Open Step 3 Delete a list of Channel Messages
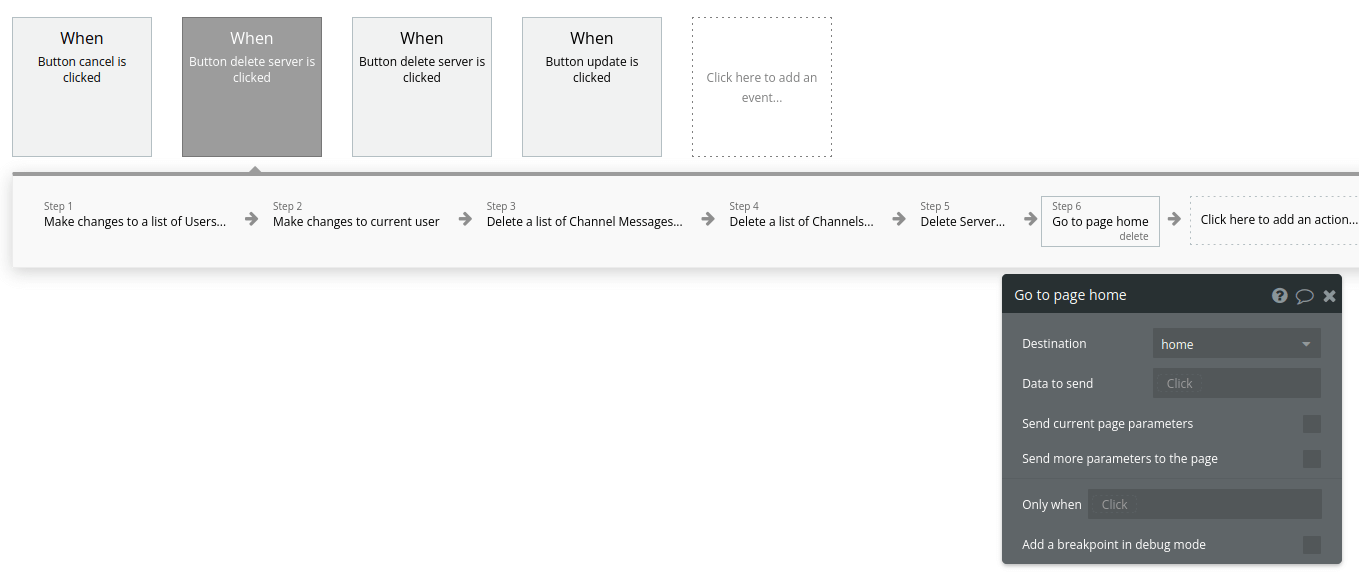Viewport: 1359px width, 583px height. click(x=585, y=215)
